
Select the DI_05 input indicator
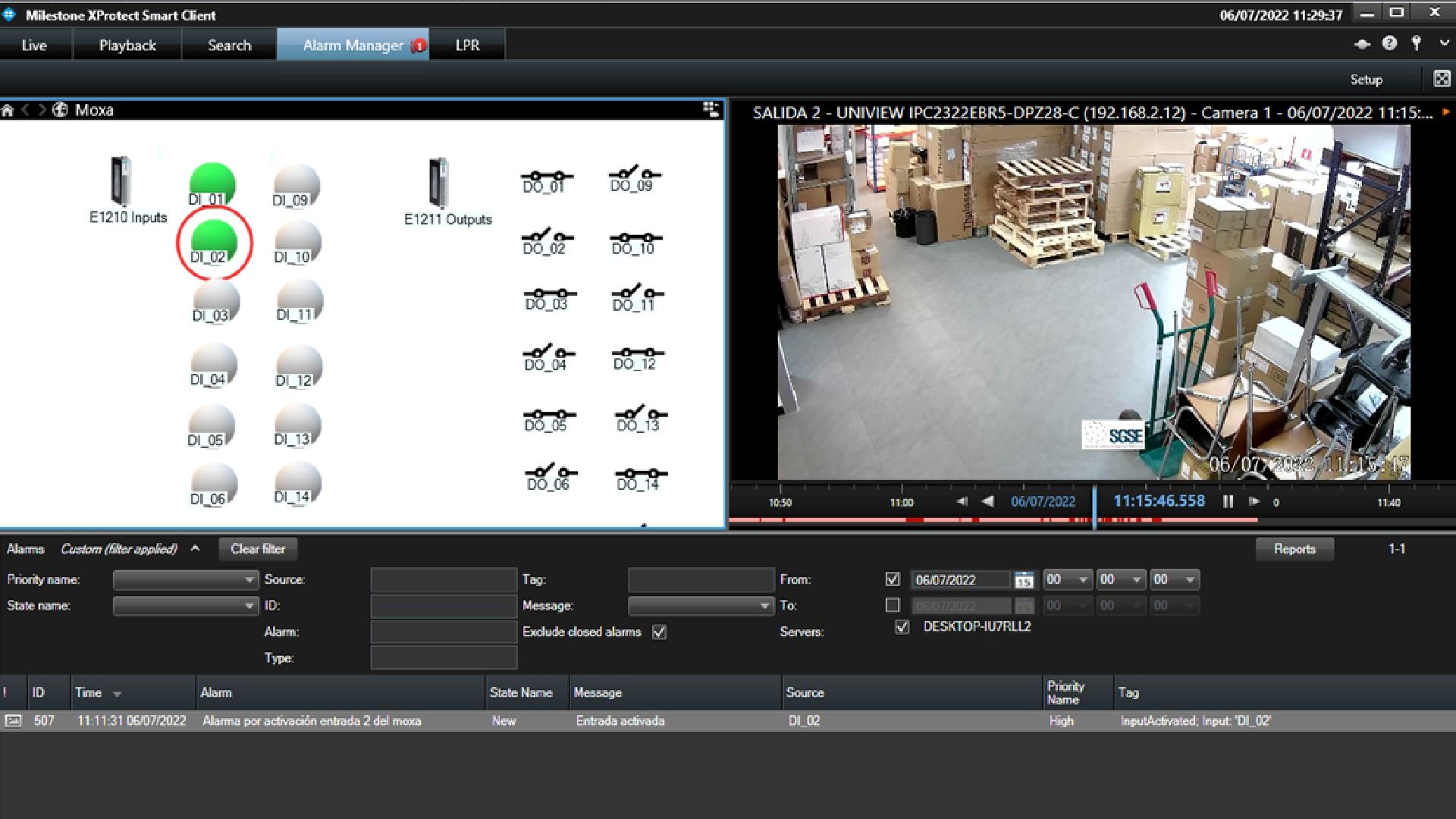click(x=211, y=425)
